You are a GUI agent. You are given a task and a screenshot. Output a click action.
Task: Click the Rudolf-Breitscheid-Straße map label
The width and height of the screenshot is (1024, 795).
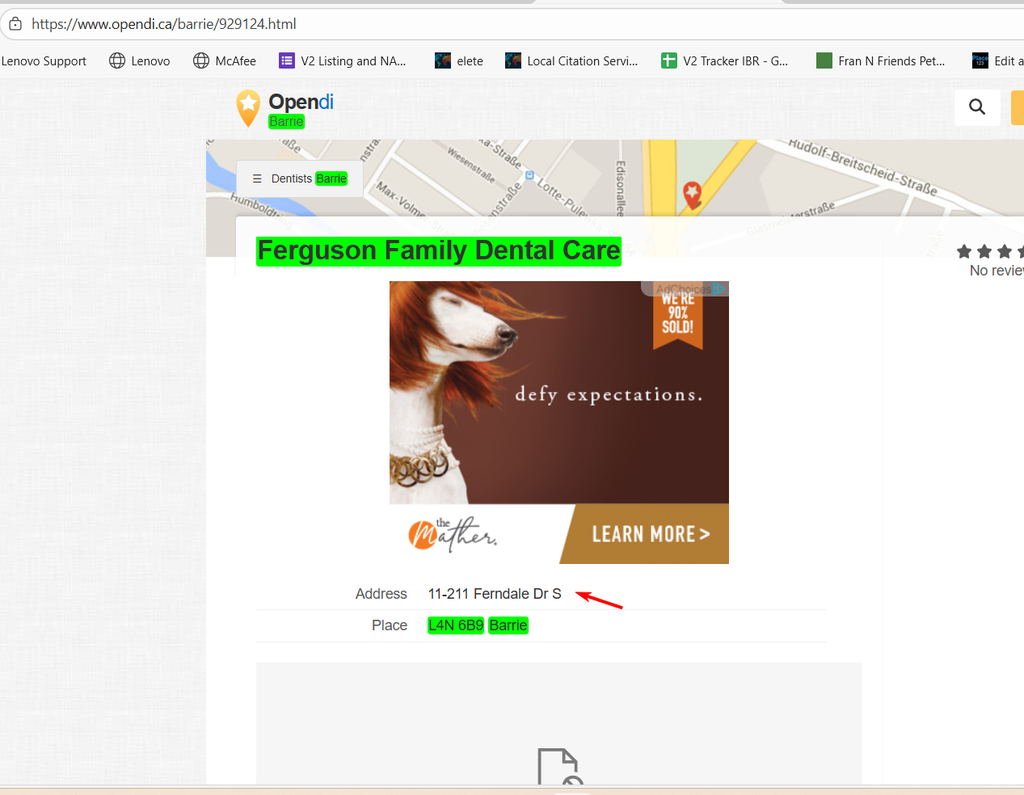click(862, 166)
